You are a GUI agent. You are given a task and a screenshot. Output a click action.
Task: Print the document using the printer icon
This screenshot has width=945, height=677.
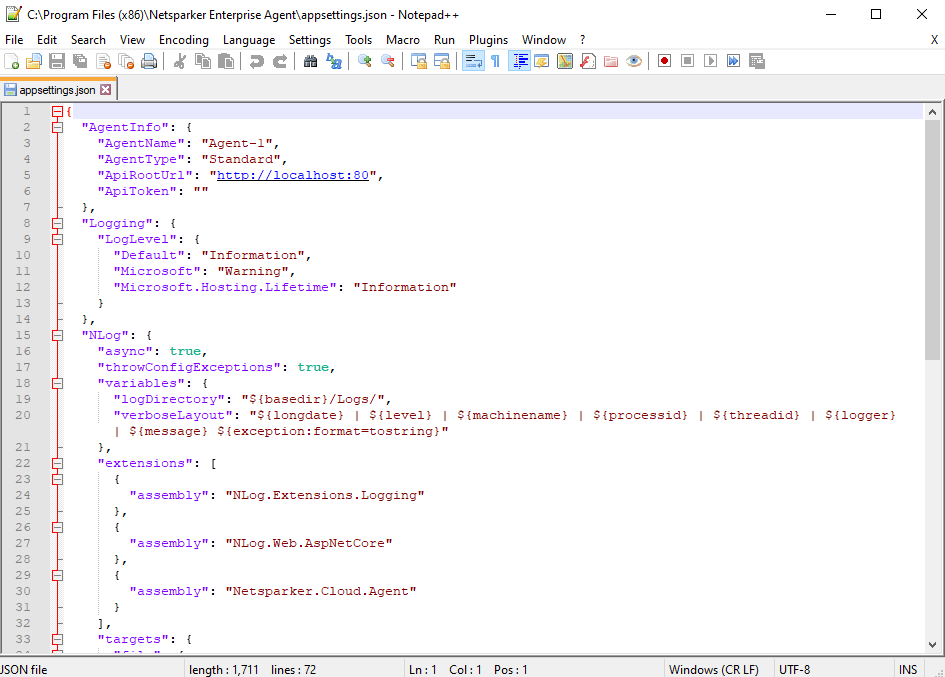click(149, 61)
